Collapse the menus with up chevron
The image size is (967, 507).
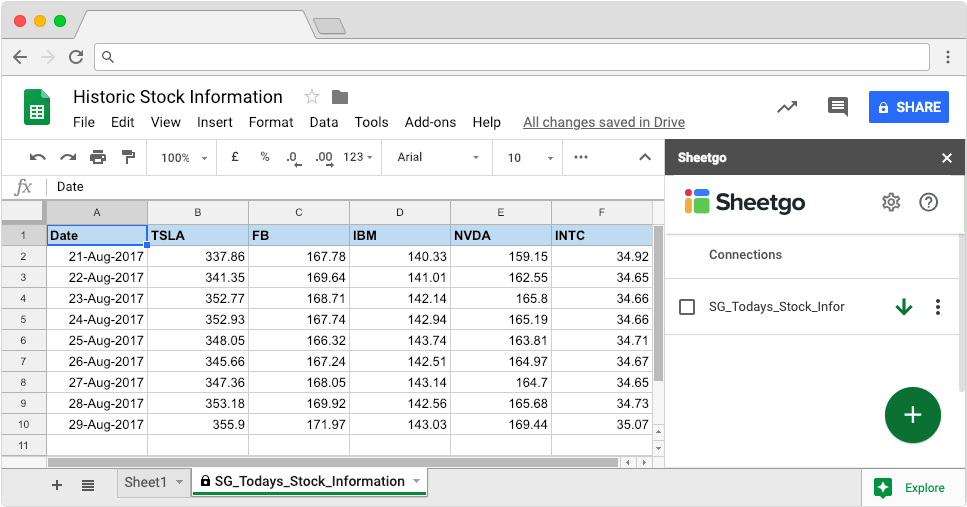[645, 157]
